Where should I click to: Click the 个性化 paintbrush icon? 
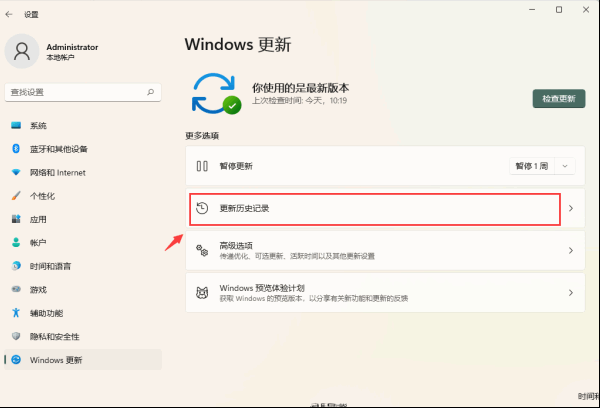tap(16, 196)
